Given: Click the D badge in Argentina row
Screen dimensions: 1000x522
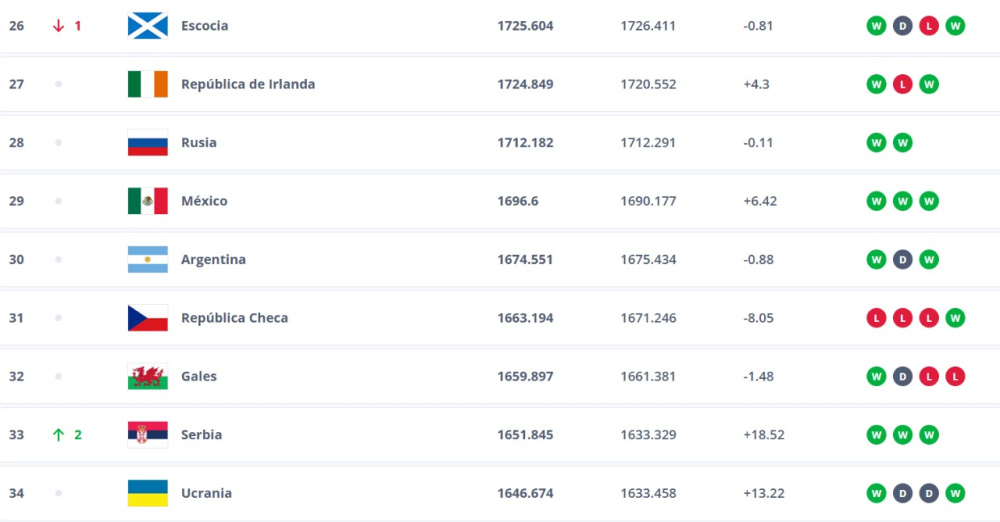Looking at the screenshot, I should (903, 260).
